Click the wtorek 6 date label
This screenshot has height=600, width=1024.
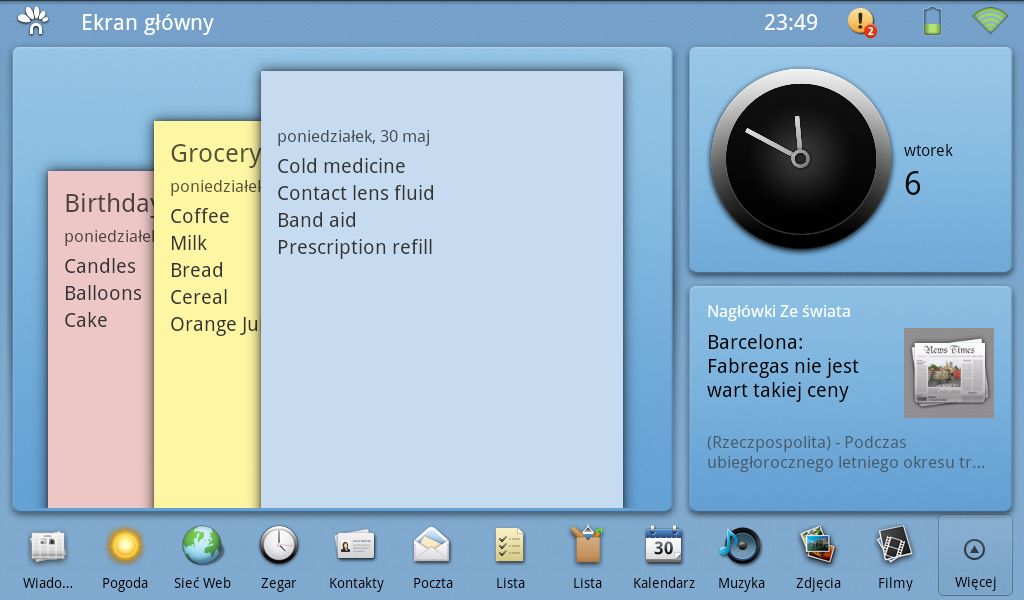[928, 172]
